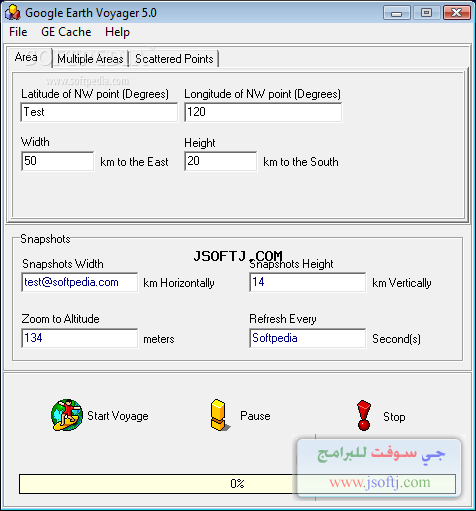476x511 pixels.
Task: Switch to the Multiple Areas tab
Action: click(x=90, y=59)
